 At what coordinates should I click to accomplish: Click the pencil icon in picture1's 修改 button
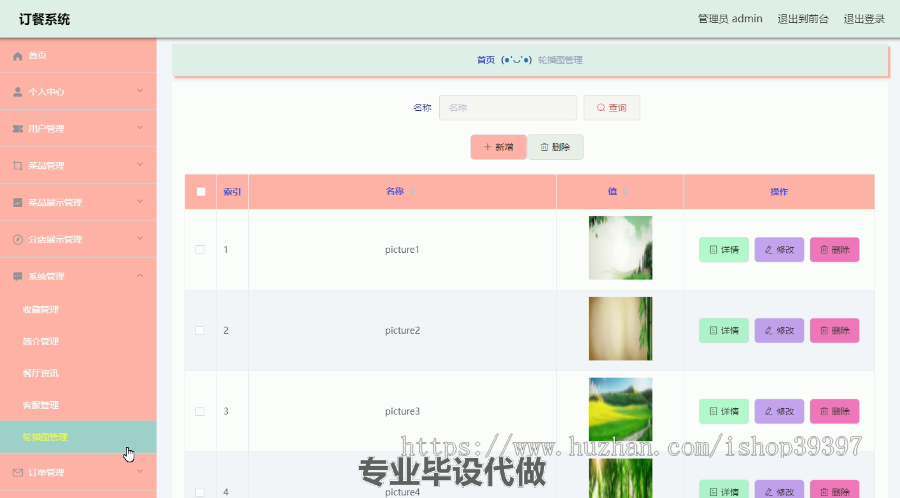click(x=769, y=250)
